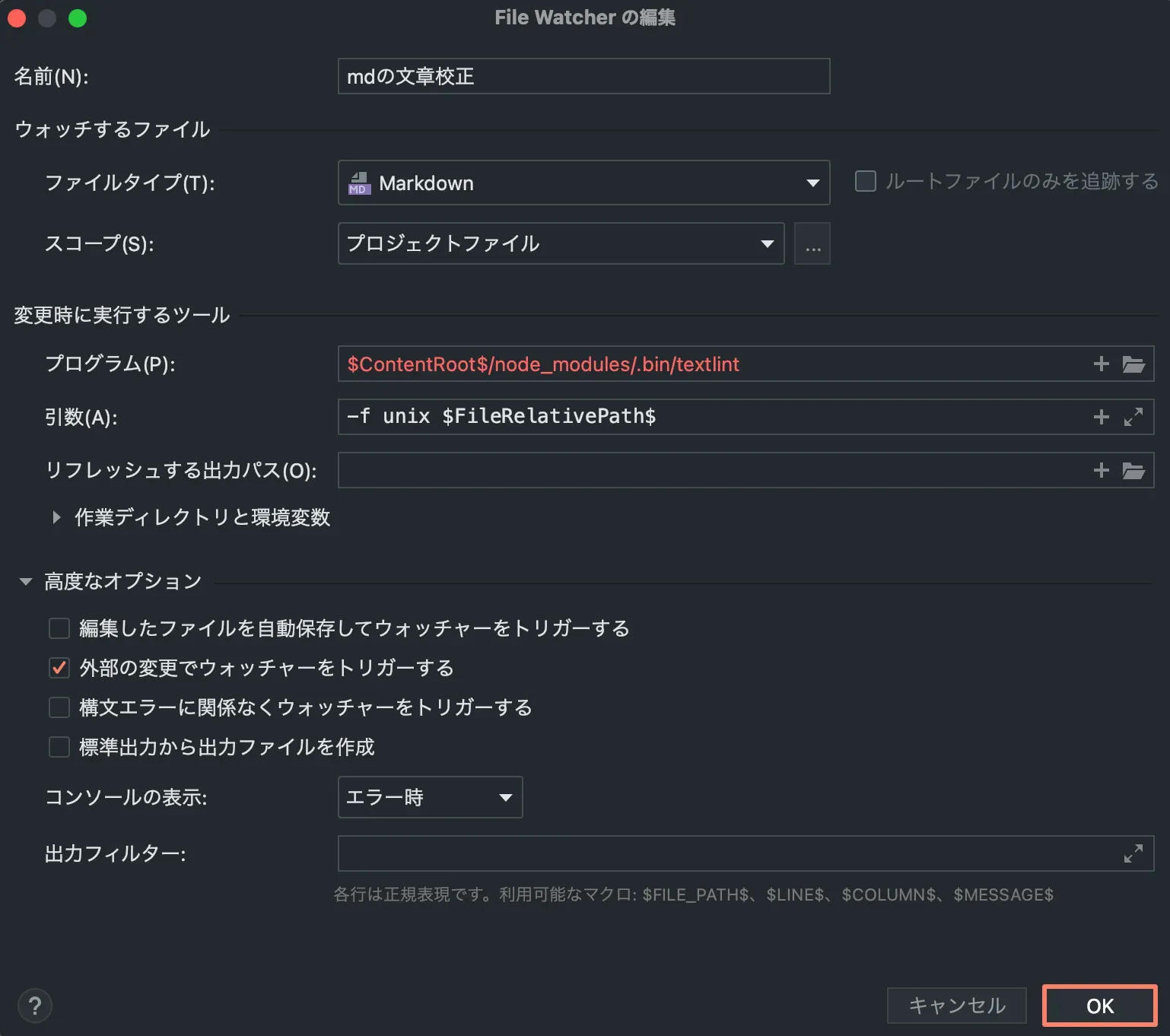Expand the 引数 field with the arrows icon
Screen dimensions: 1170x1036
(1133, 417)
